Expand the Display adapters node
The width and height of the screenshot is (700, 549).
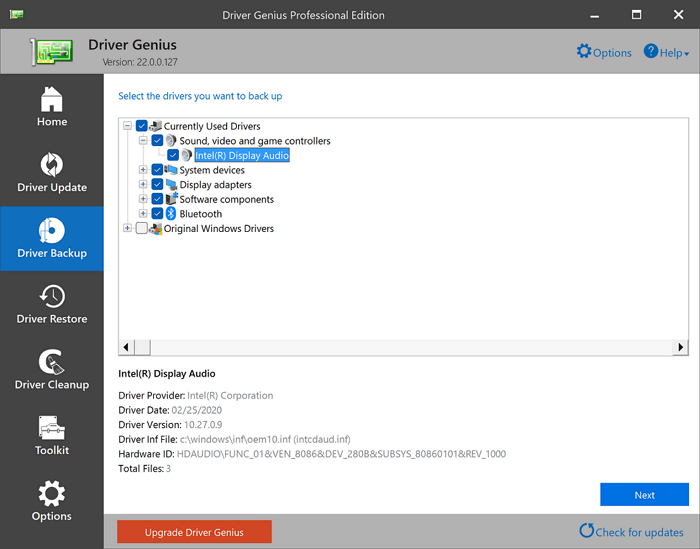click(144, 185)
